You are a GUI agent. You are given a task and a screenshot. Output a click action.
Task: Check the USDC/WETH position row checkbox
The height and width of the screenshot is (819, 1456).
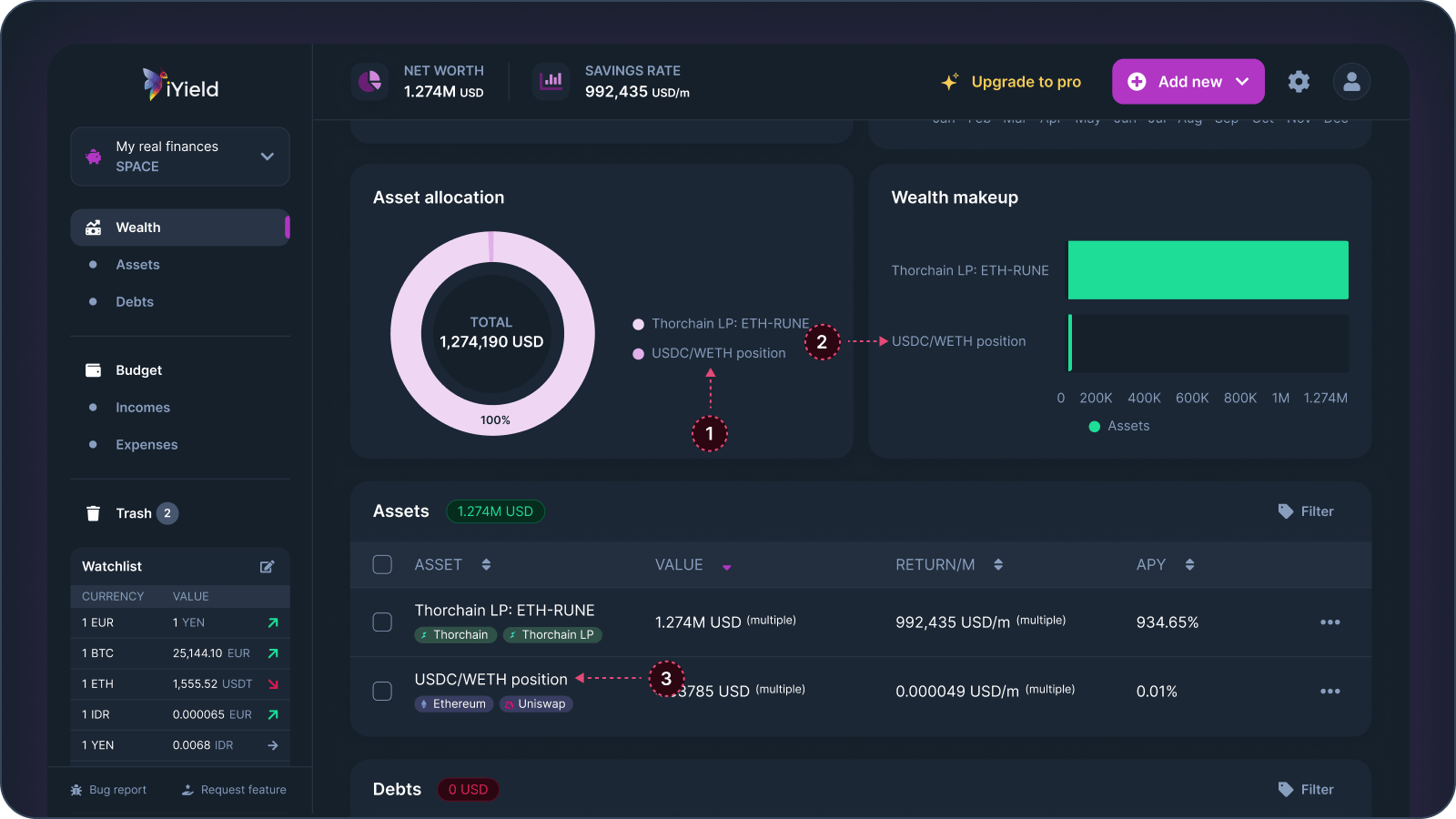click(x=382, y=692)
